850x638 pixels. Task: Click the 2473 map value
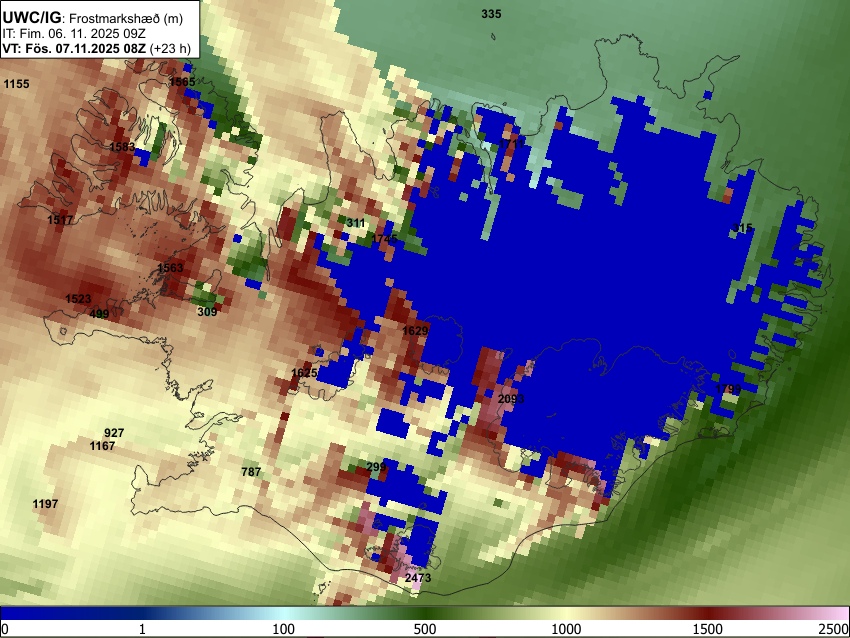click(418, 577)
